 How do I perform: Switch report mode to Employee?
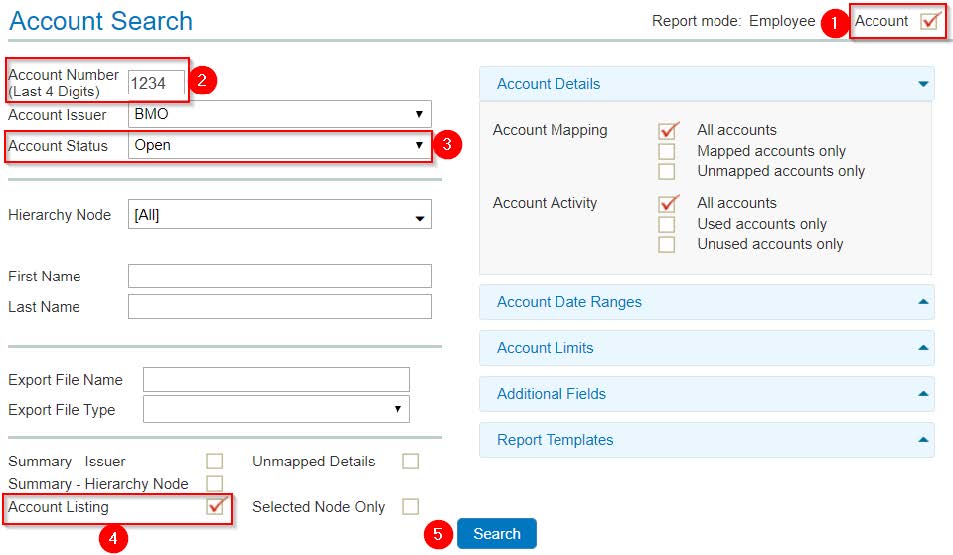pos(782,21)
